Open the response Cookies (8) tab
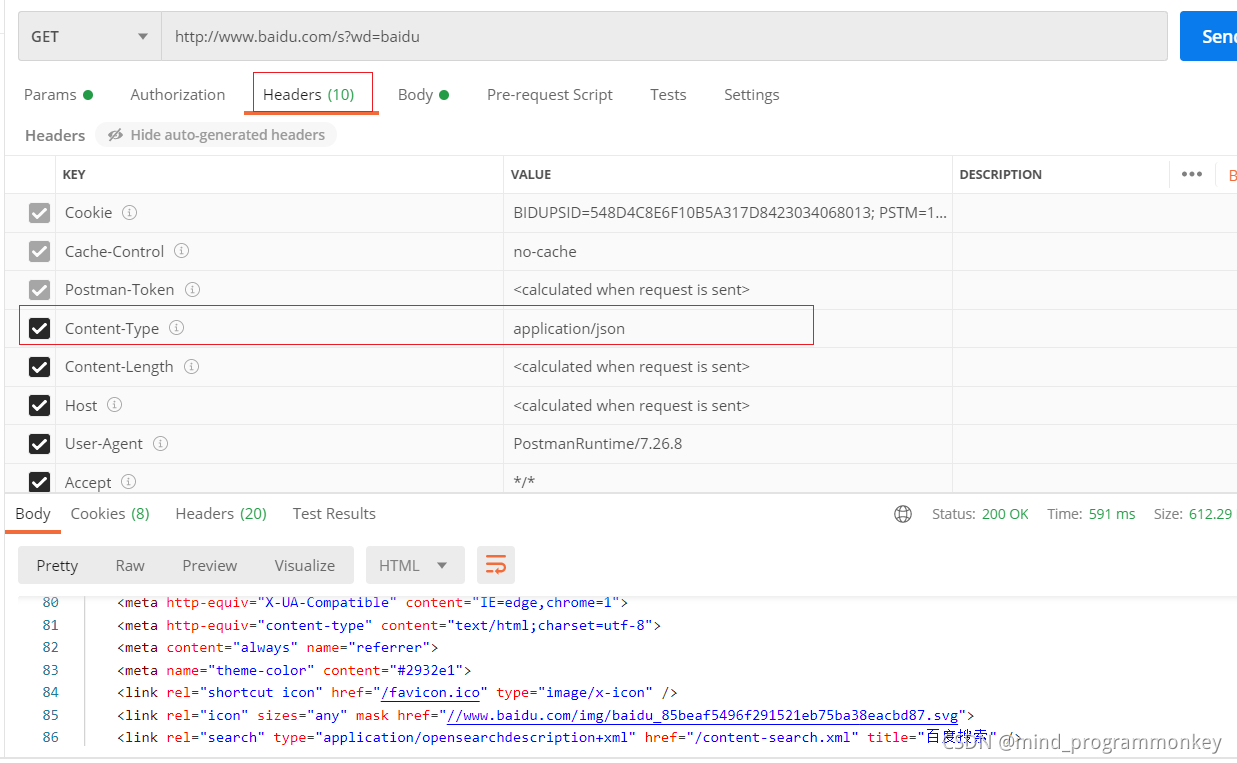The height and width of the screenshot is (763, 1237). [x=110, y=514]
